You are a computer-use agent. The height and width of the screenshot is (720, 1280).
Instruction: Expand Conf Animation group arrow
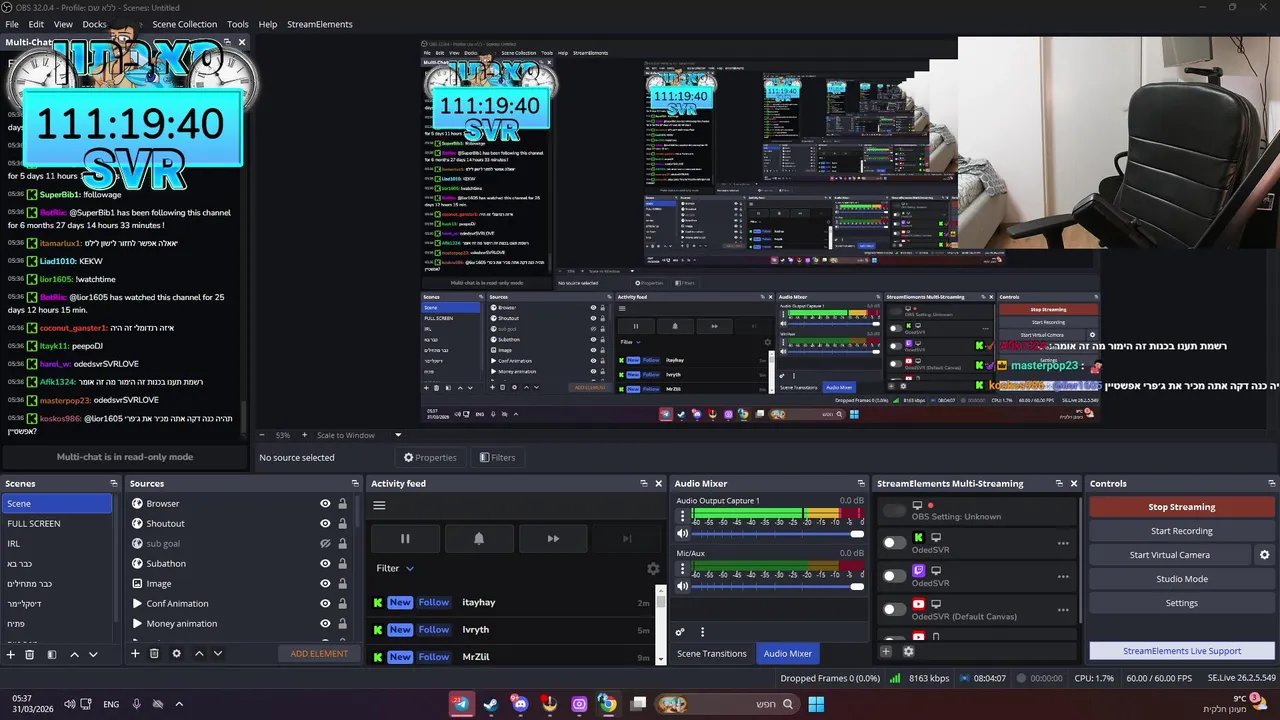click(137, 604)
